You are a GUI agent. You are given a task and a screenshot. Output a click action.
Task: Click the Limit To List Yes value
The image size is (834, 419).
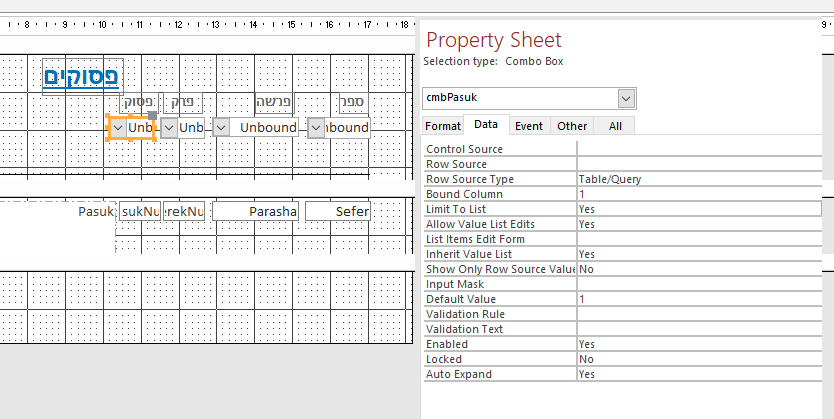(699, 209)
